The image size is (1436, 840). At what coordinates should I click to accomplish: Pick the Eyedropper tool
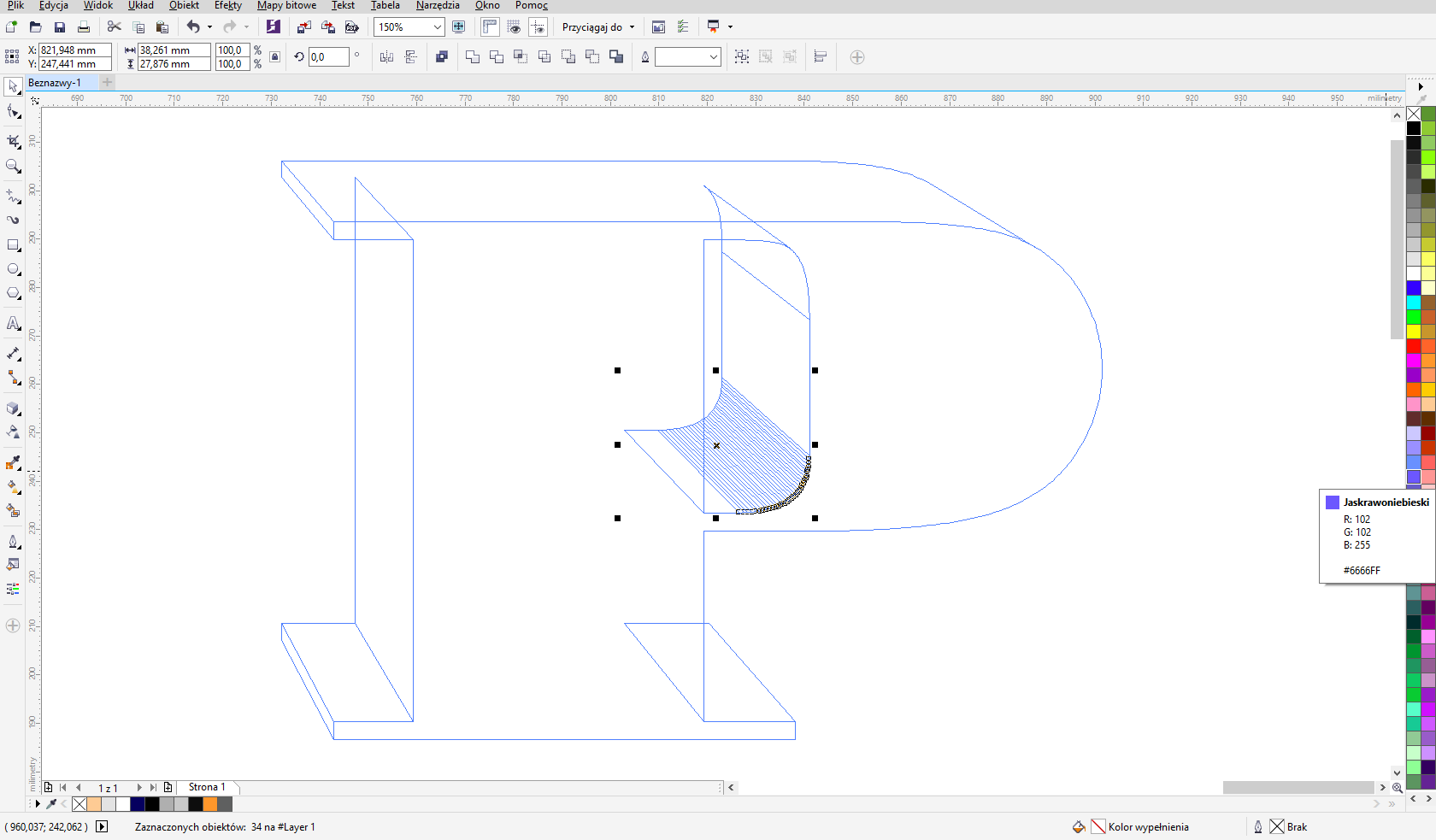[13, 462]
